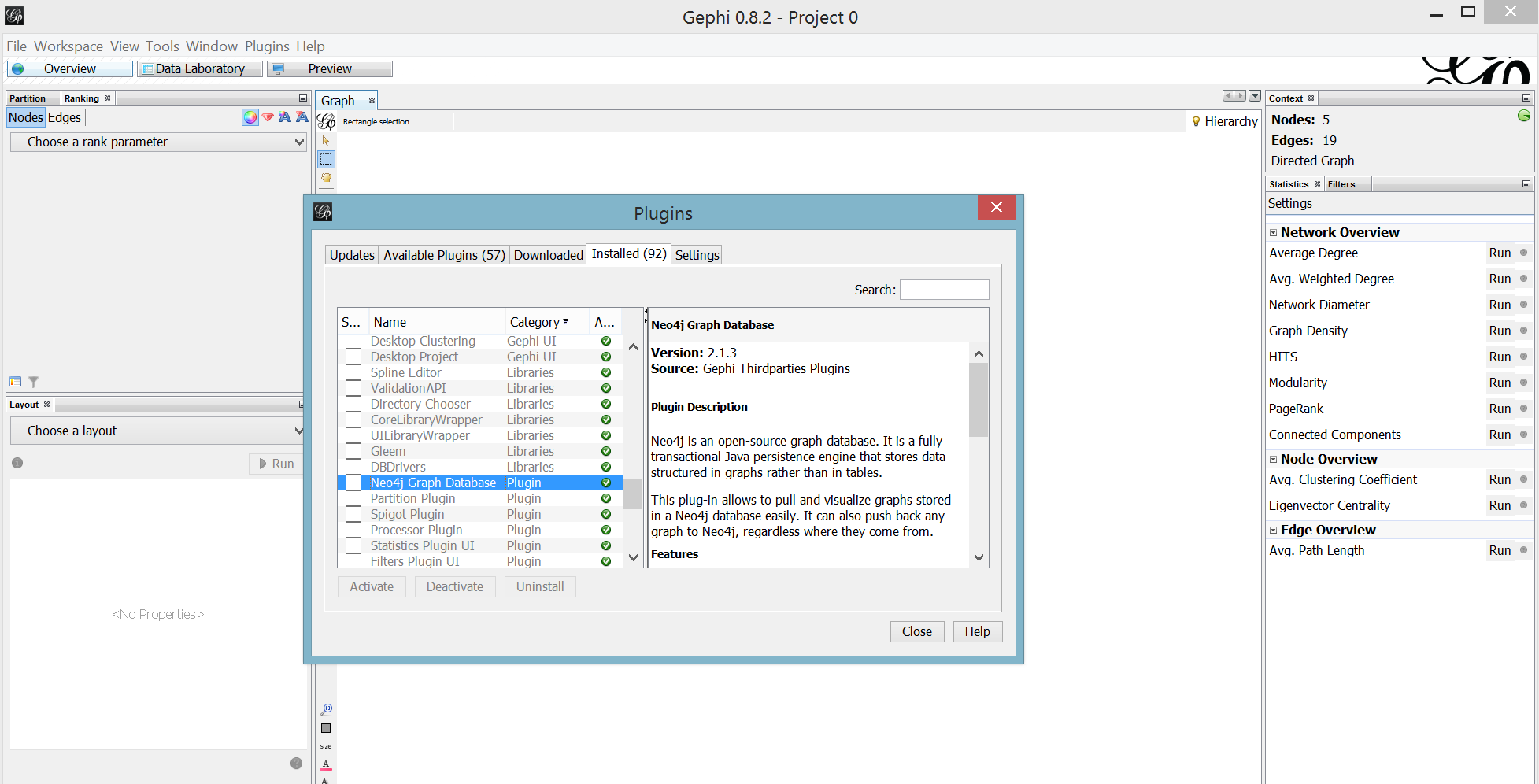Image resolution: width=1539 pixels, height=784 pixels.
Task: Select the Rectangle selection tool
Action: pos(326,160)
